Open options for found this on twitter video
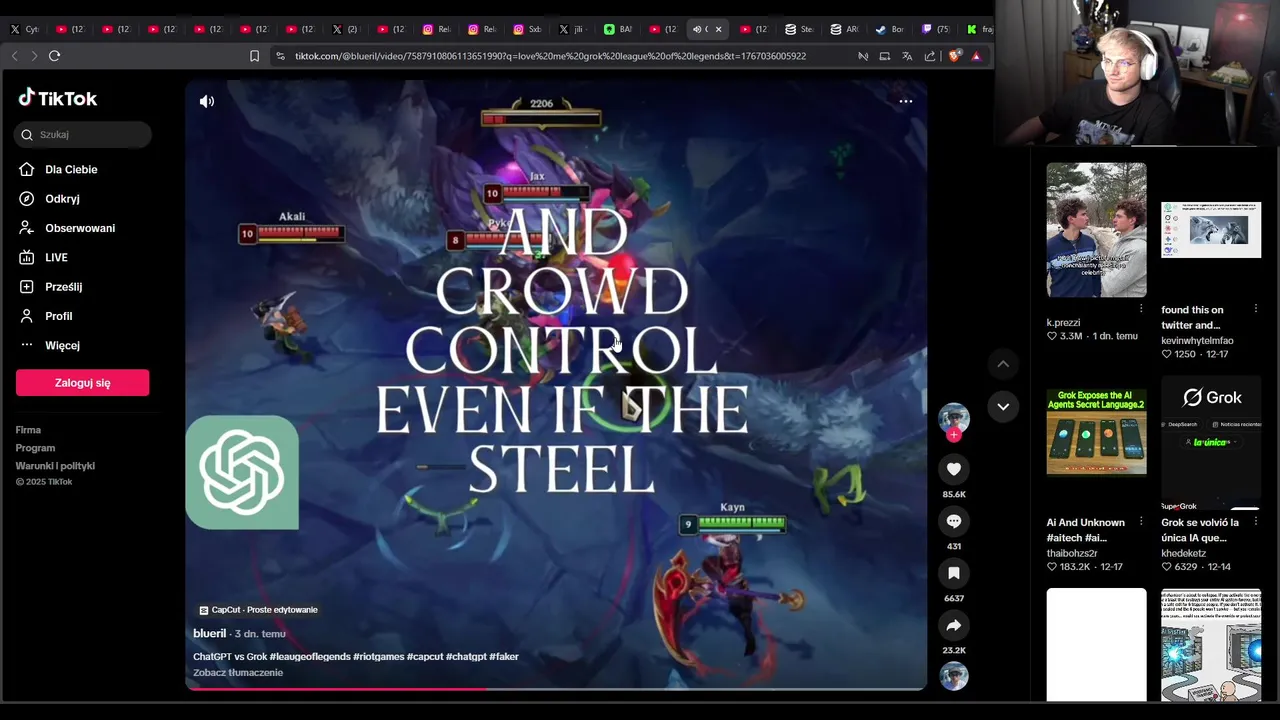Viewport: 1280px width, 720px height. [x=1256, y=309]
